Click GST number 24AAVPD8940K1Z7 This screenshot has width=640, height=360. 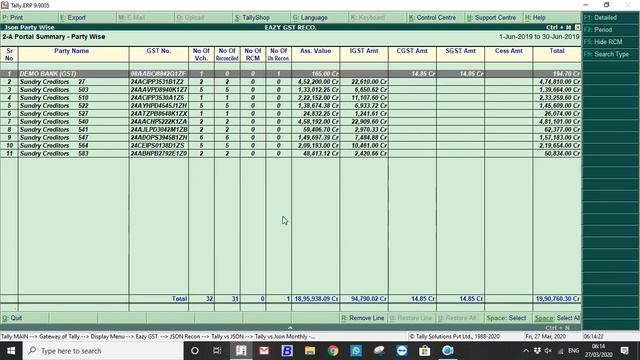click(x=159, y=89)
